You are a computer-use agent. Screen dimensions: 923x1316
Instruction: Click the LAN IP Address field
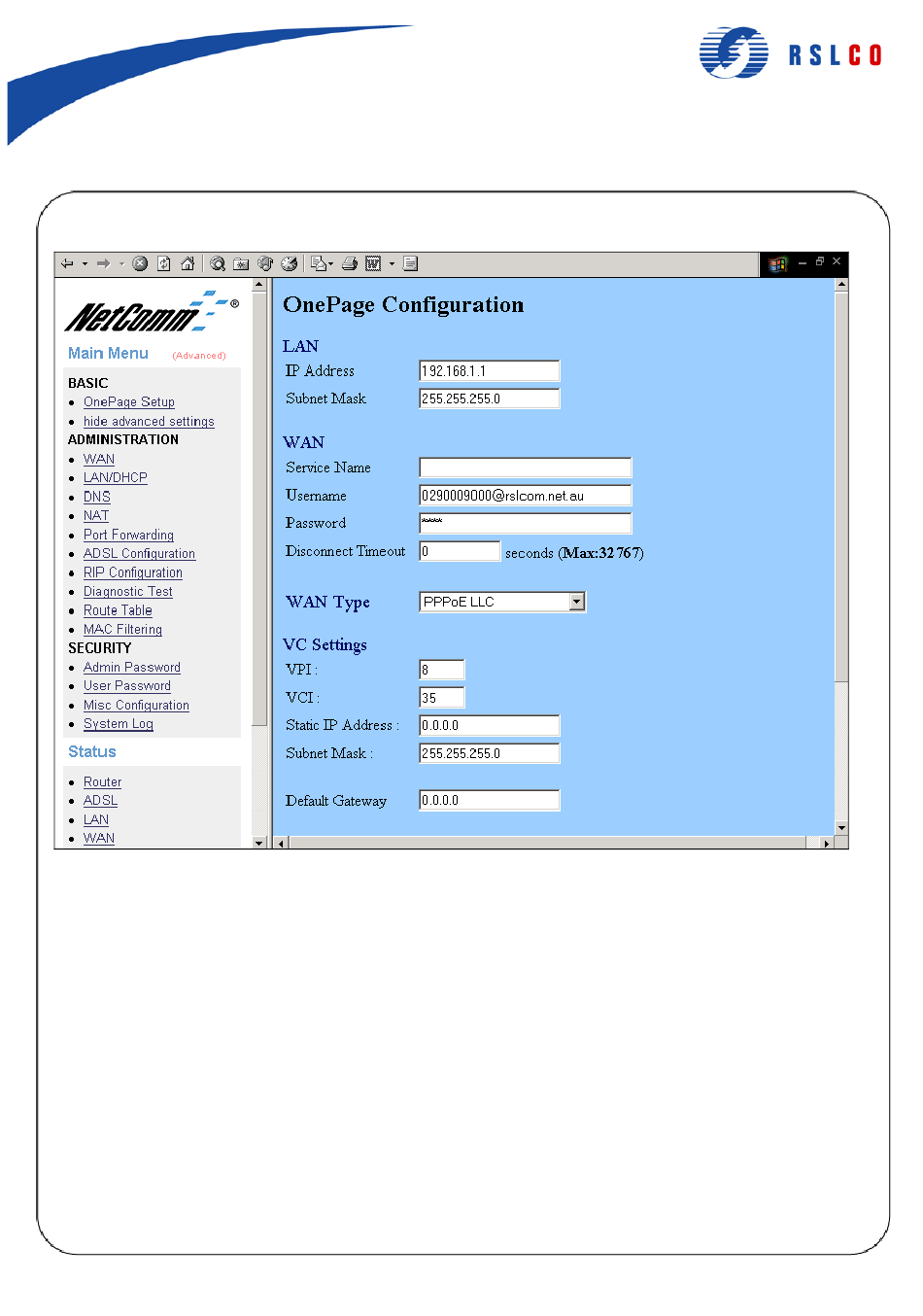tap(489, 371)
